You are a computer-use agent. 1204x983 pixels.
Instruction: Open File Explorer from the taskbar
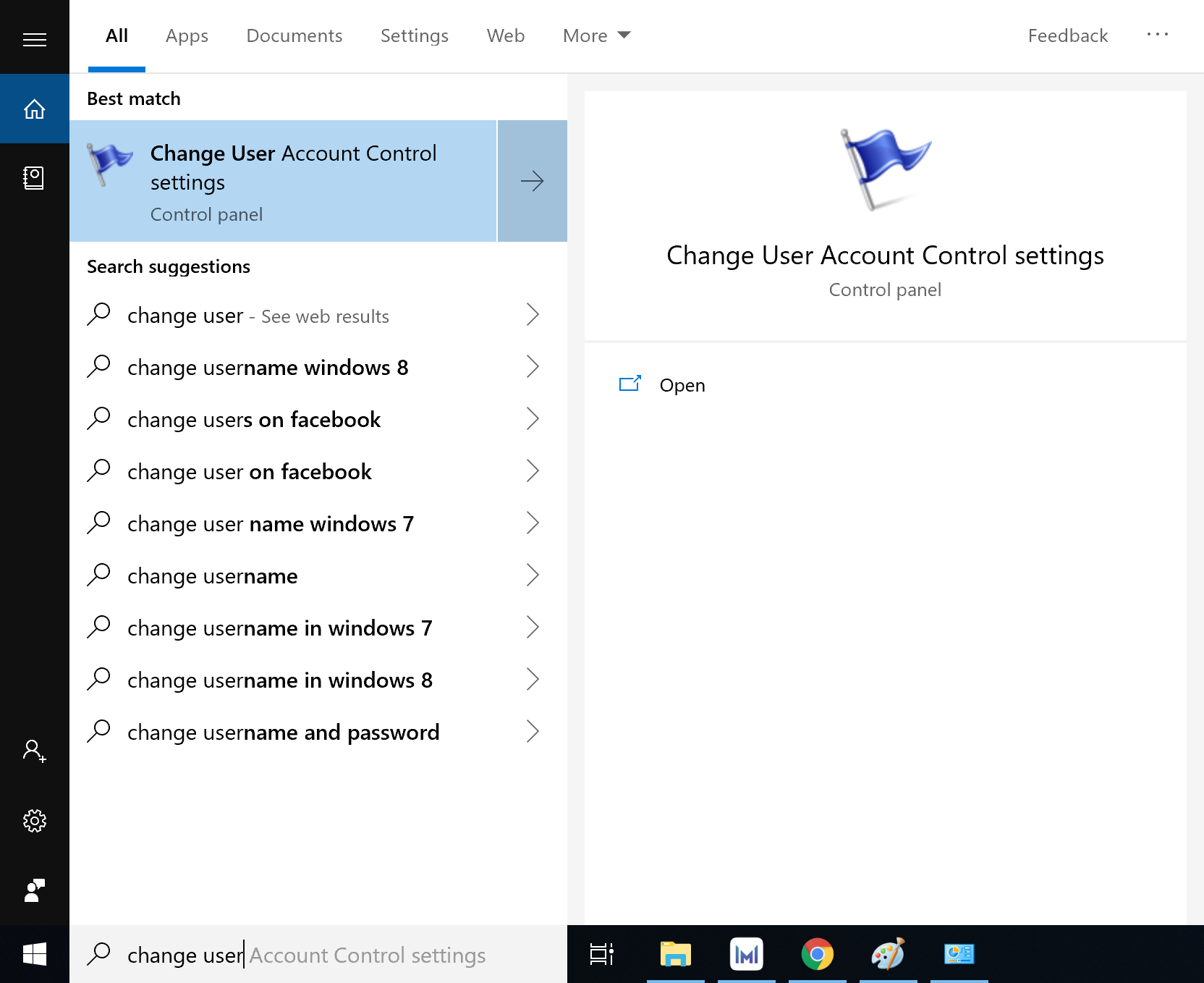pyautogui.click(x=675, y=954)
